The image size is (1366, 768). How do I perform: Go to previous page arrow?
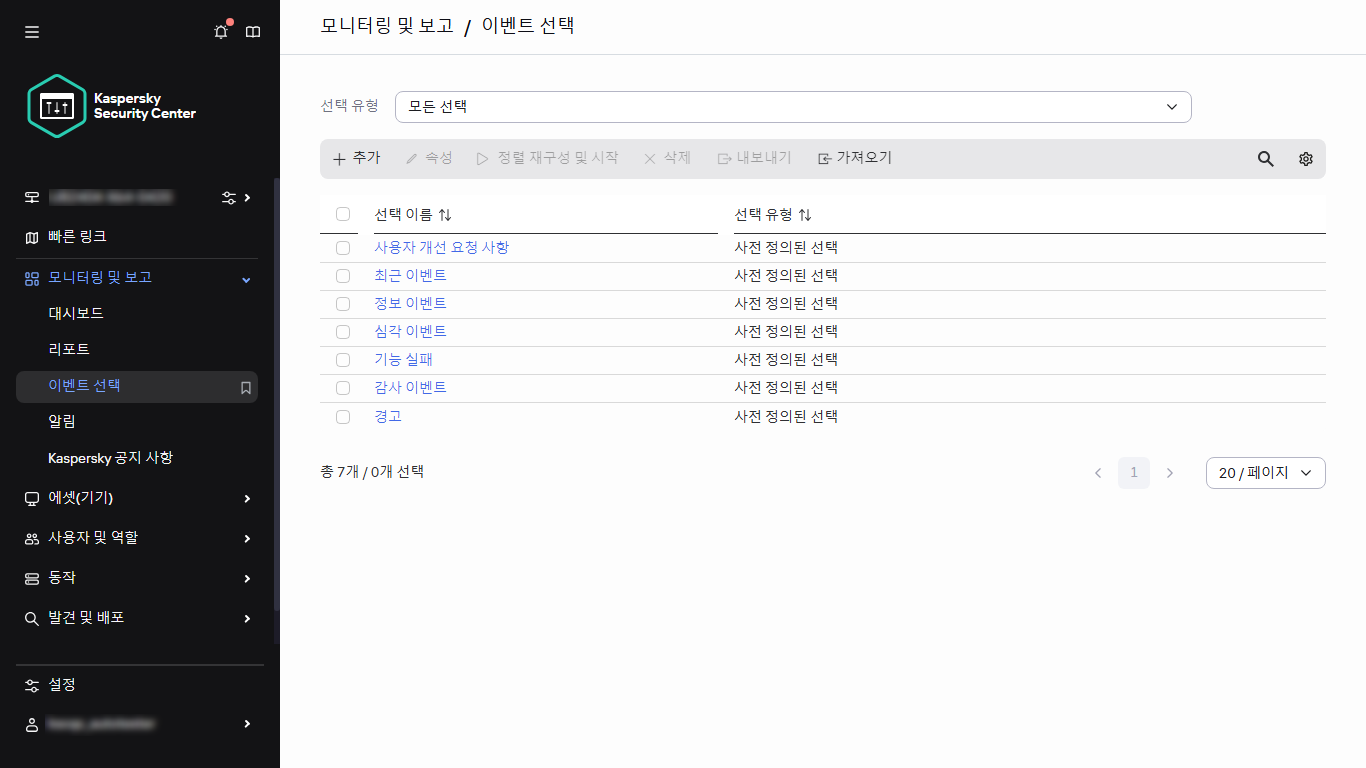coord(1098,473)
